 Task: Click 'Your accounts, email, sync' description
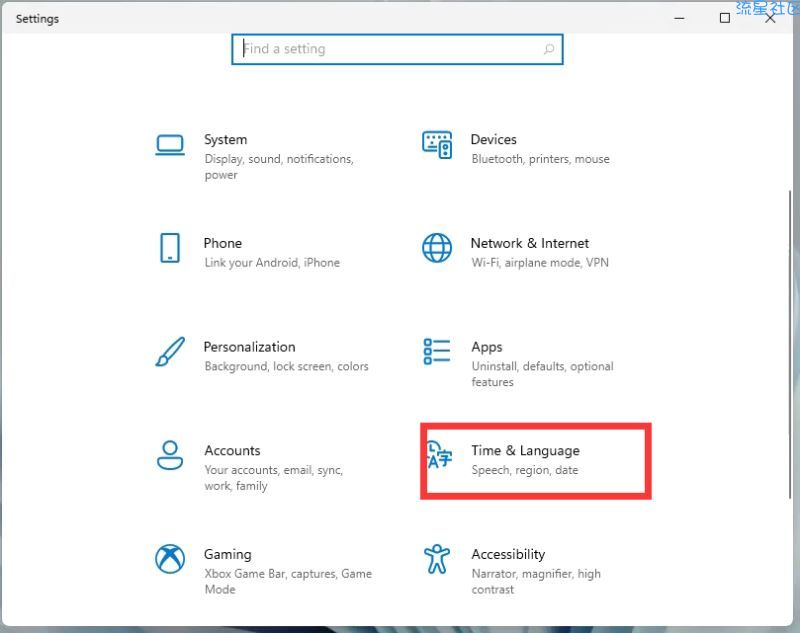tap(273, 478)
